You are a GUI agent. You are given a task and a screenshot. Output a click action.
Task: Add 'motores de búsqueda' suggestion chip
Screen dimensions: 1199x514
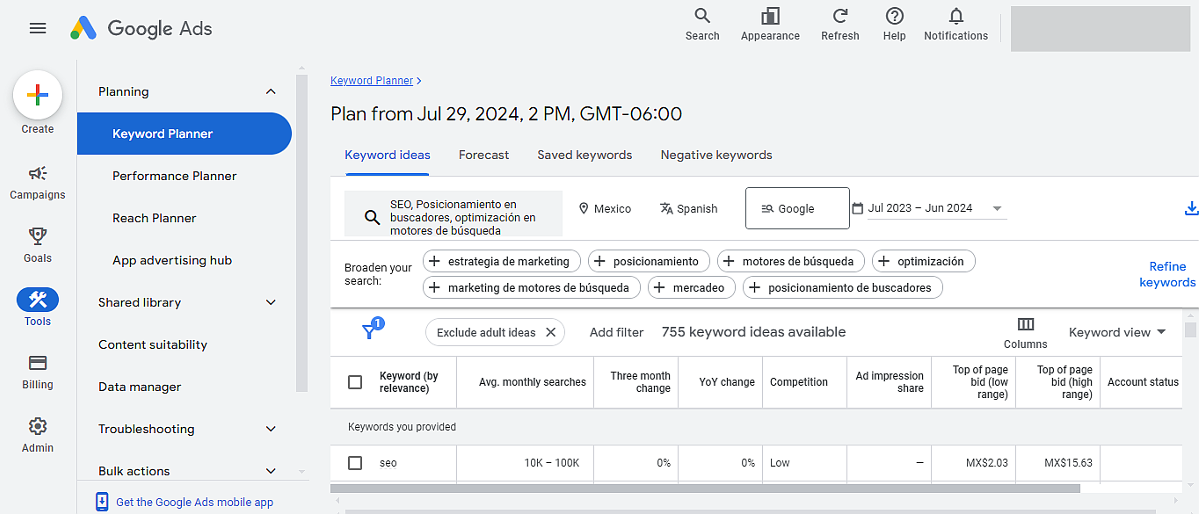point(791,262)
